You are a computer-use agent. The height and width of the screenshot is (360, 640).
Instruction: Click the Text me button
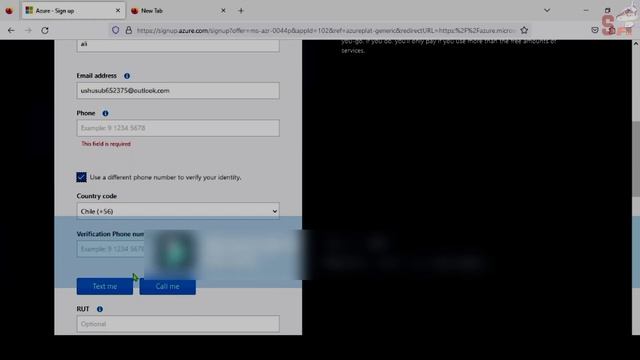pos(105,286)
